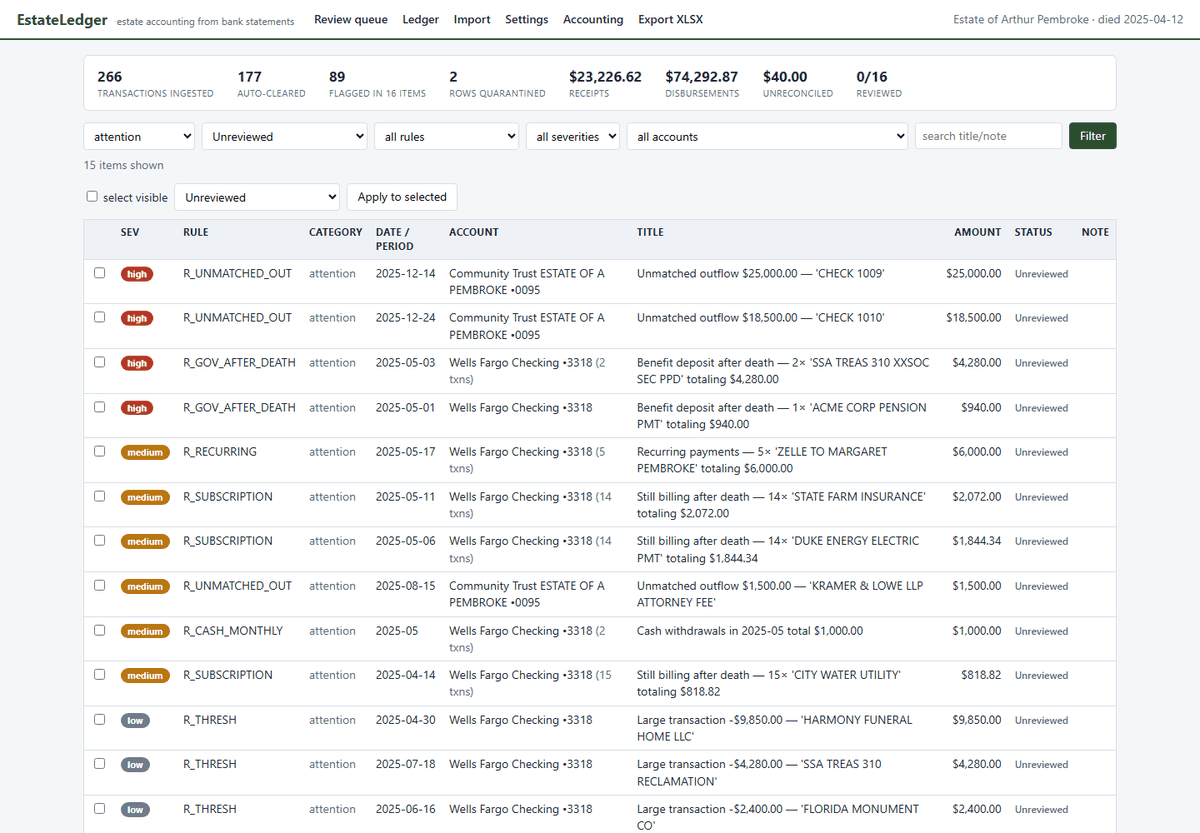Check the HARMONY FUNERAL HOME row checkbox
The image size is (1200, 833).
99,719
